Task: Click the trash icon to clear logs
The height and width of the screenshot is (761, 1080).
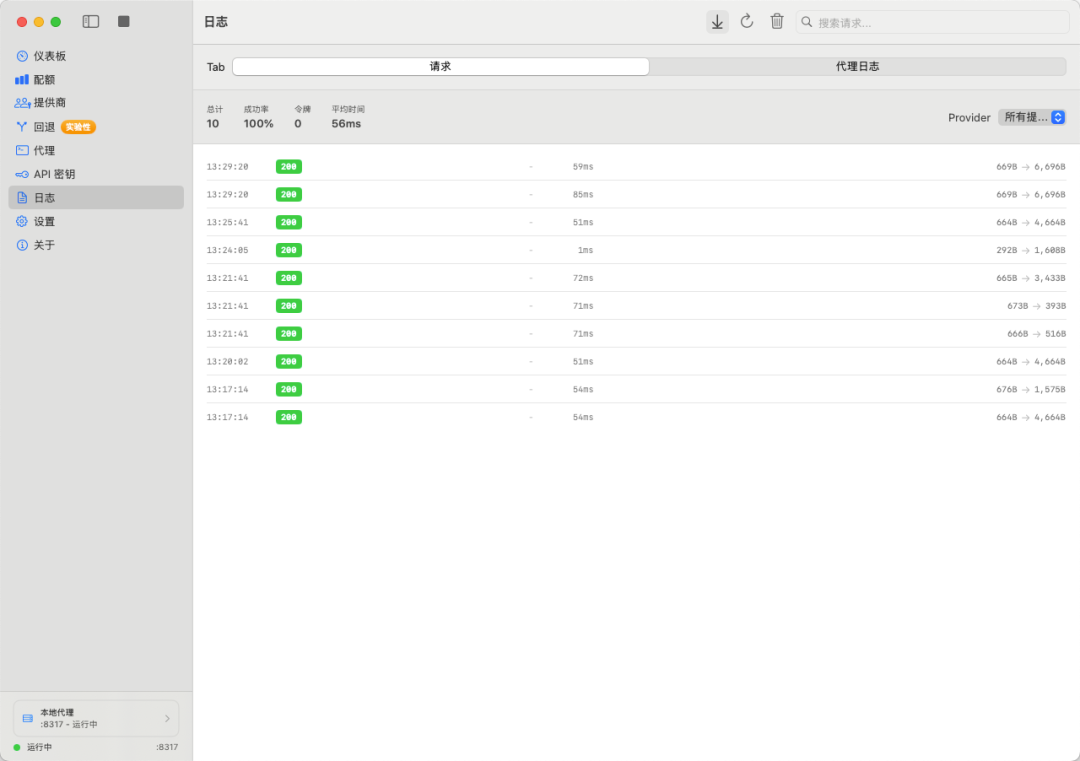Action: point(777,22)
